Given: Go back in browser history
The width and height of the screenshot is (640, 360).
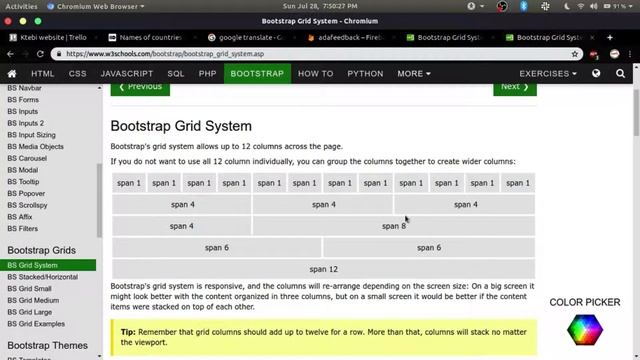Looking at the screenshot, I should [10, 54].
